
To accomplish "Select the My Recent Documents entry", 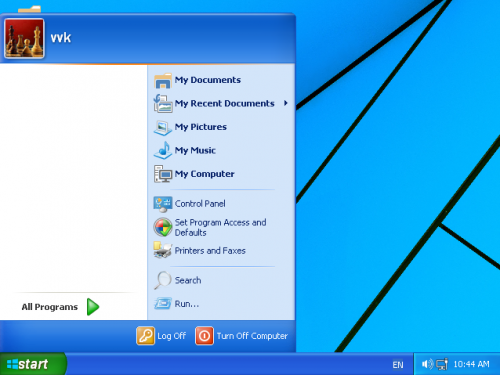I will tap(220, 103).
